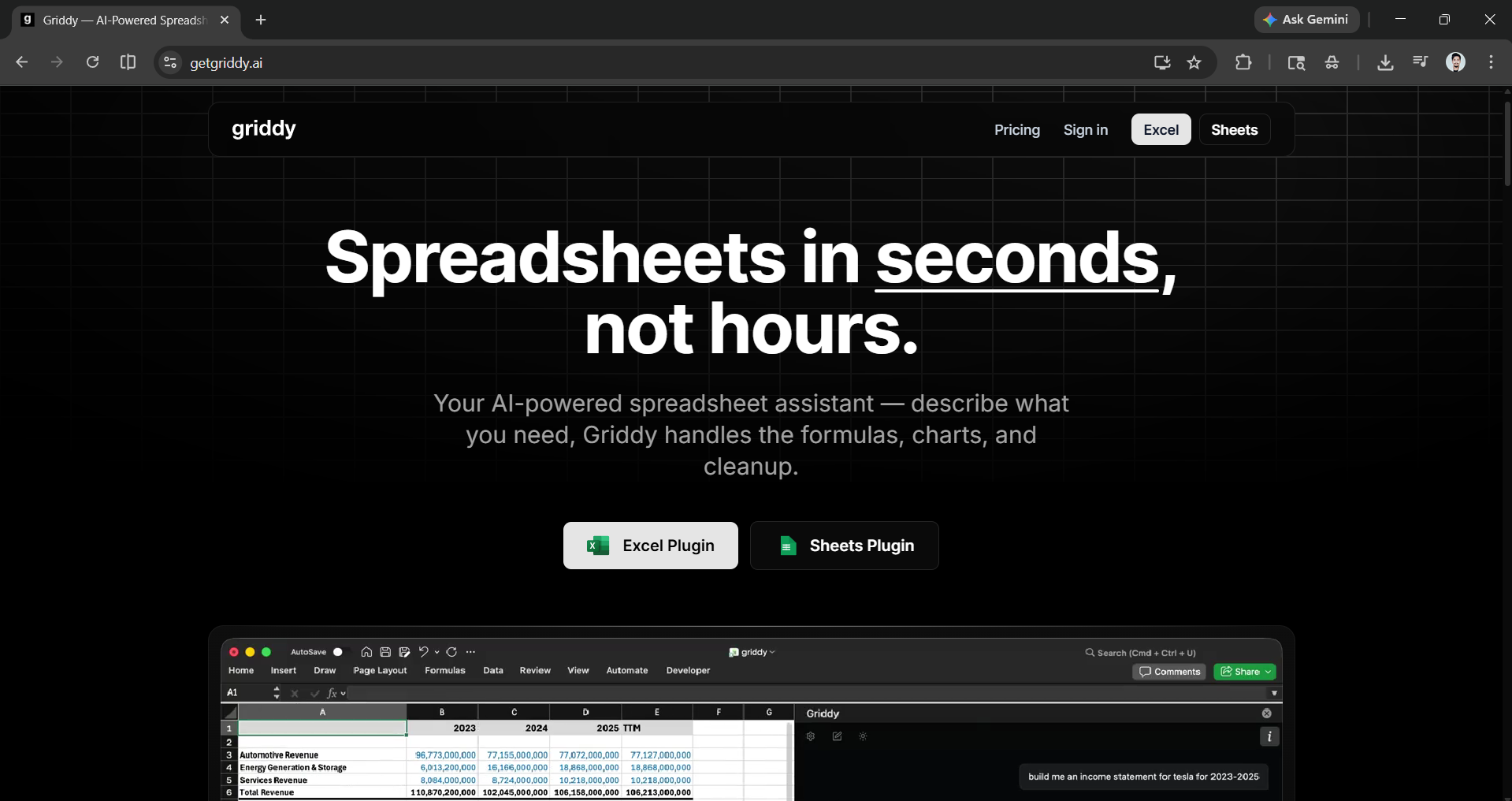Open Comments in the spreadsheet
The height and width of the screenshot is (801, 1512).
click(x=1169, y=672)
